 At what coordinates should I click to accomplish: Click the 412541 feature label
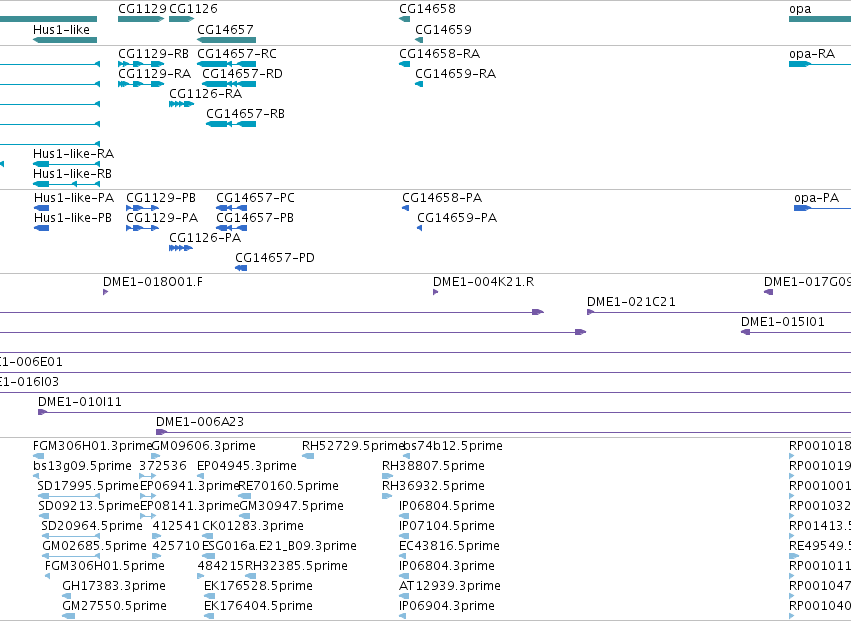coord(176,527)
